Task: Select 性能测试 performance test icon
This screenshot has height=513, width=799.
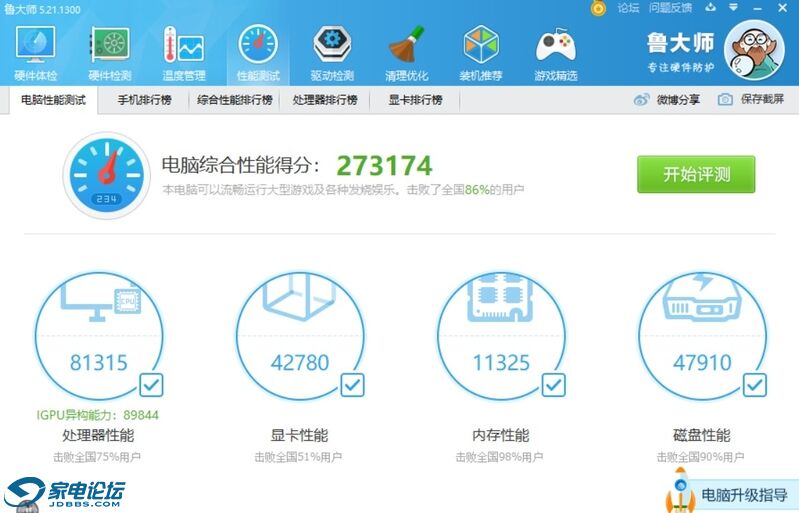Action: [258, 45]
